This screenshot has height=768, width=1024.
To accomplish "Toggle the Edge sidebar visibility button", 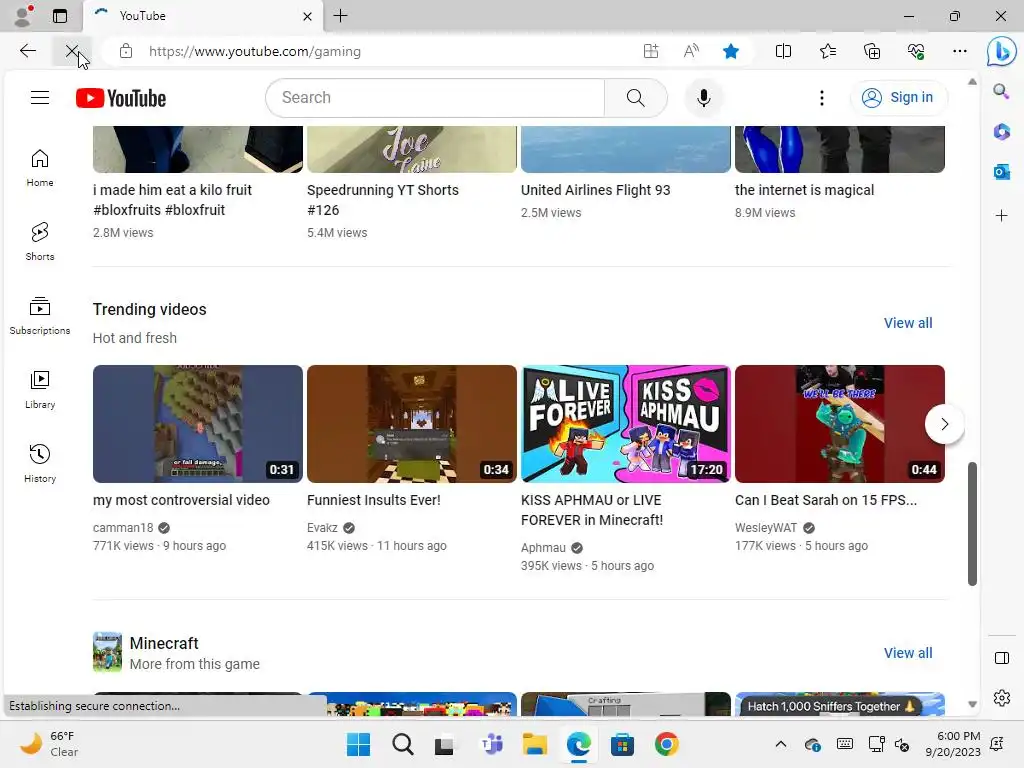I will 1001,658.
